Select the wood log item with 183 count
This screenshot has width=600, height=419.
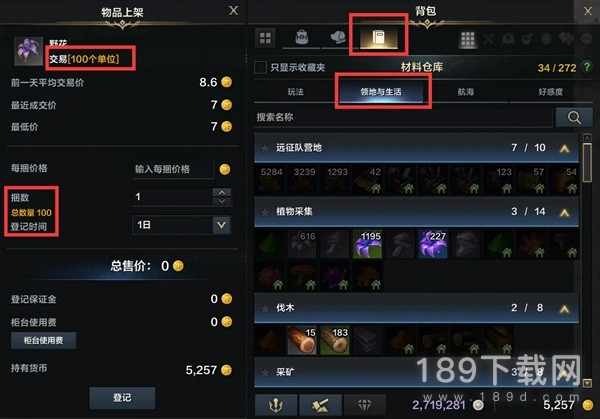[x=335, y=340]
